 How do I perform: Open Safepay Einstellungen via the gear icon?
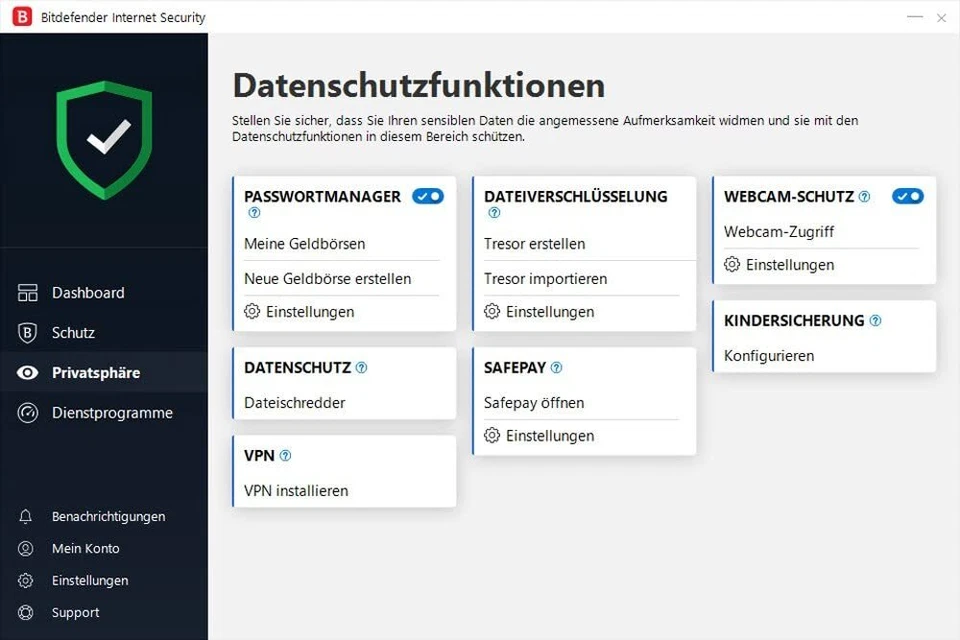[x=491, y=435]
